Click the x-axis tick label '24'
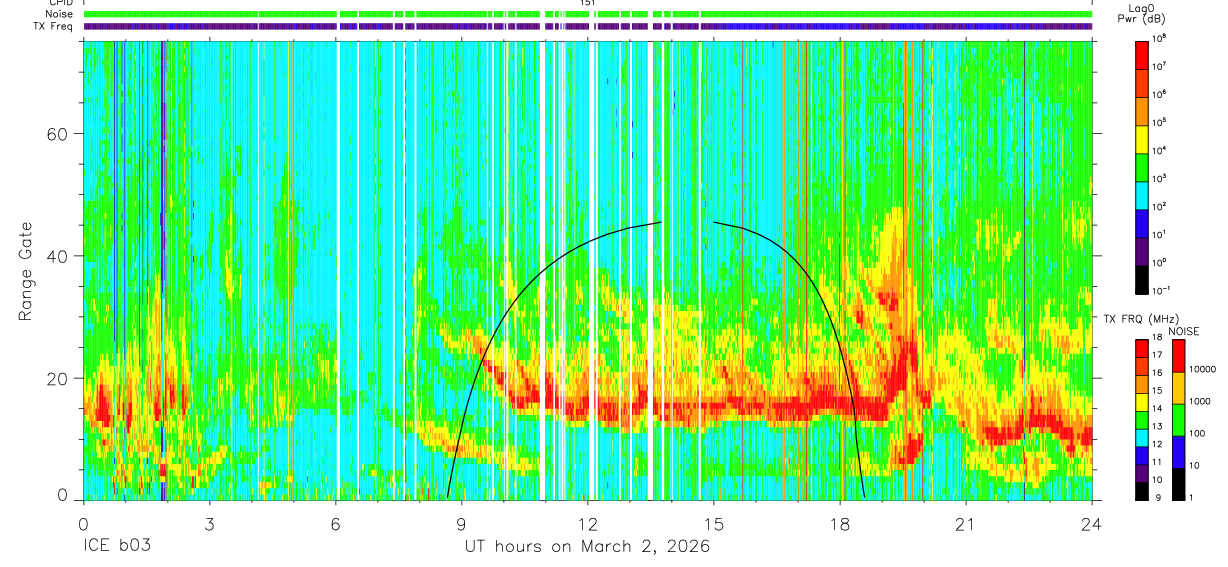The height and width of the screenshot is (567, 1228). point(1092,523)
